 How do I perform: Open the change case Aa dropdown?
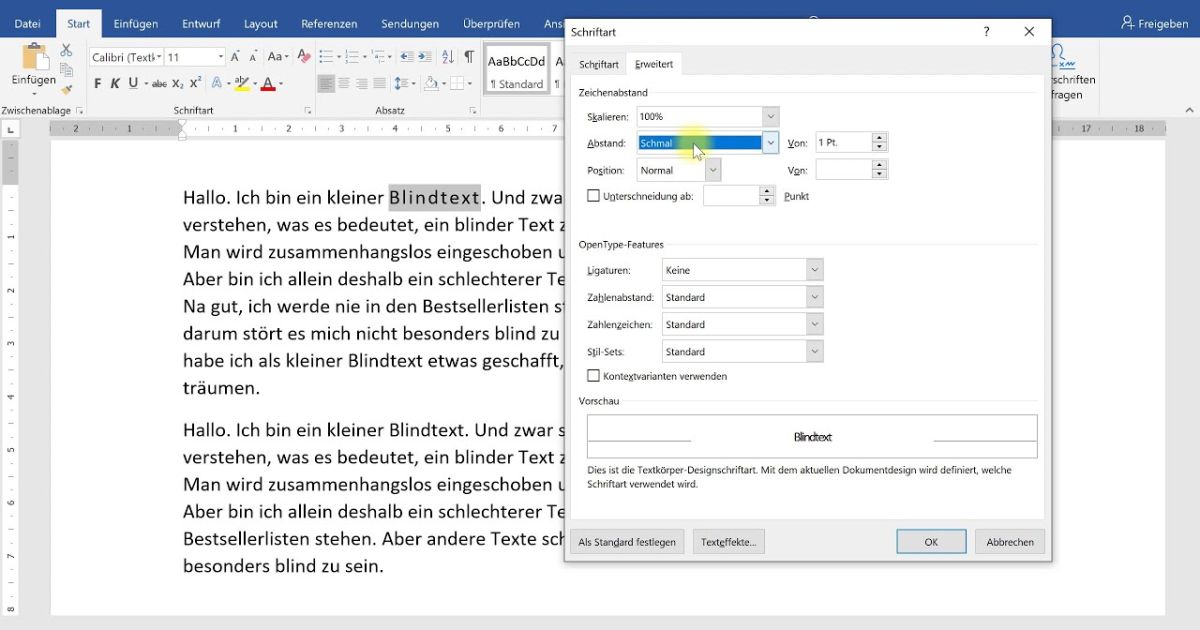coord(278,57)
